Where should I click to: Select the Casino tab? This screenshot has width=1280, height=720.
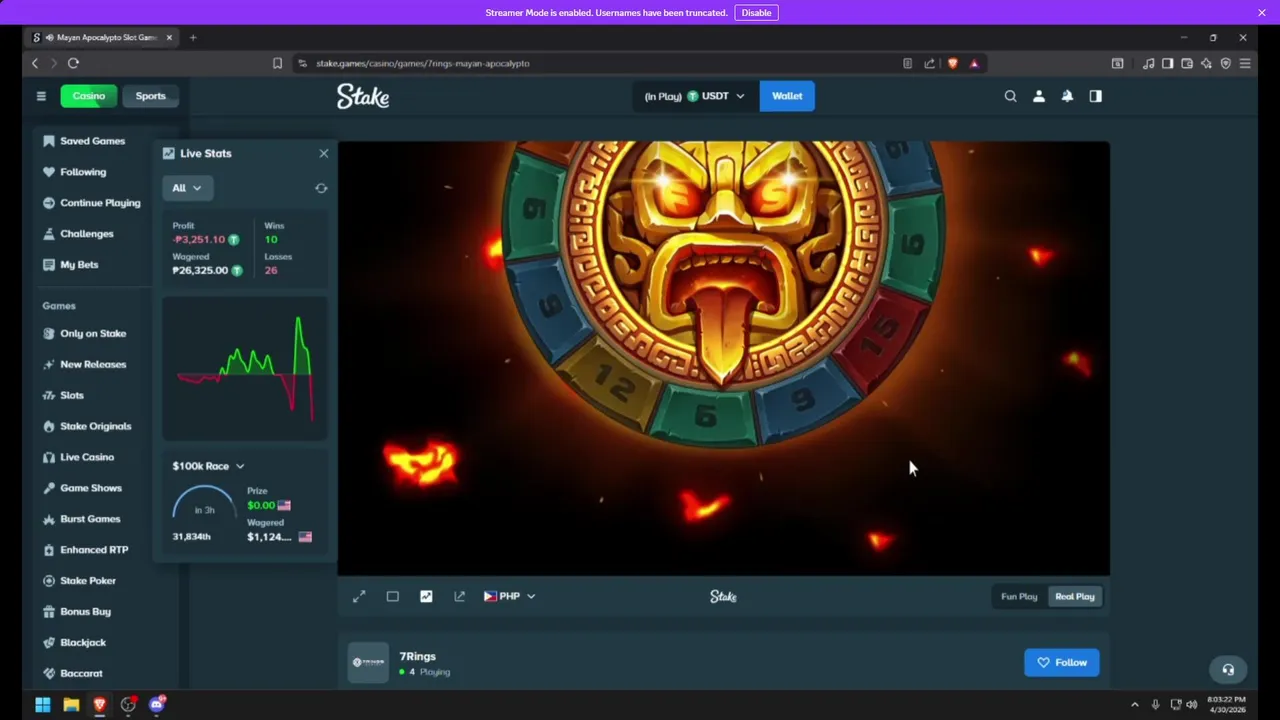[88, 96]
